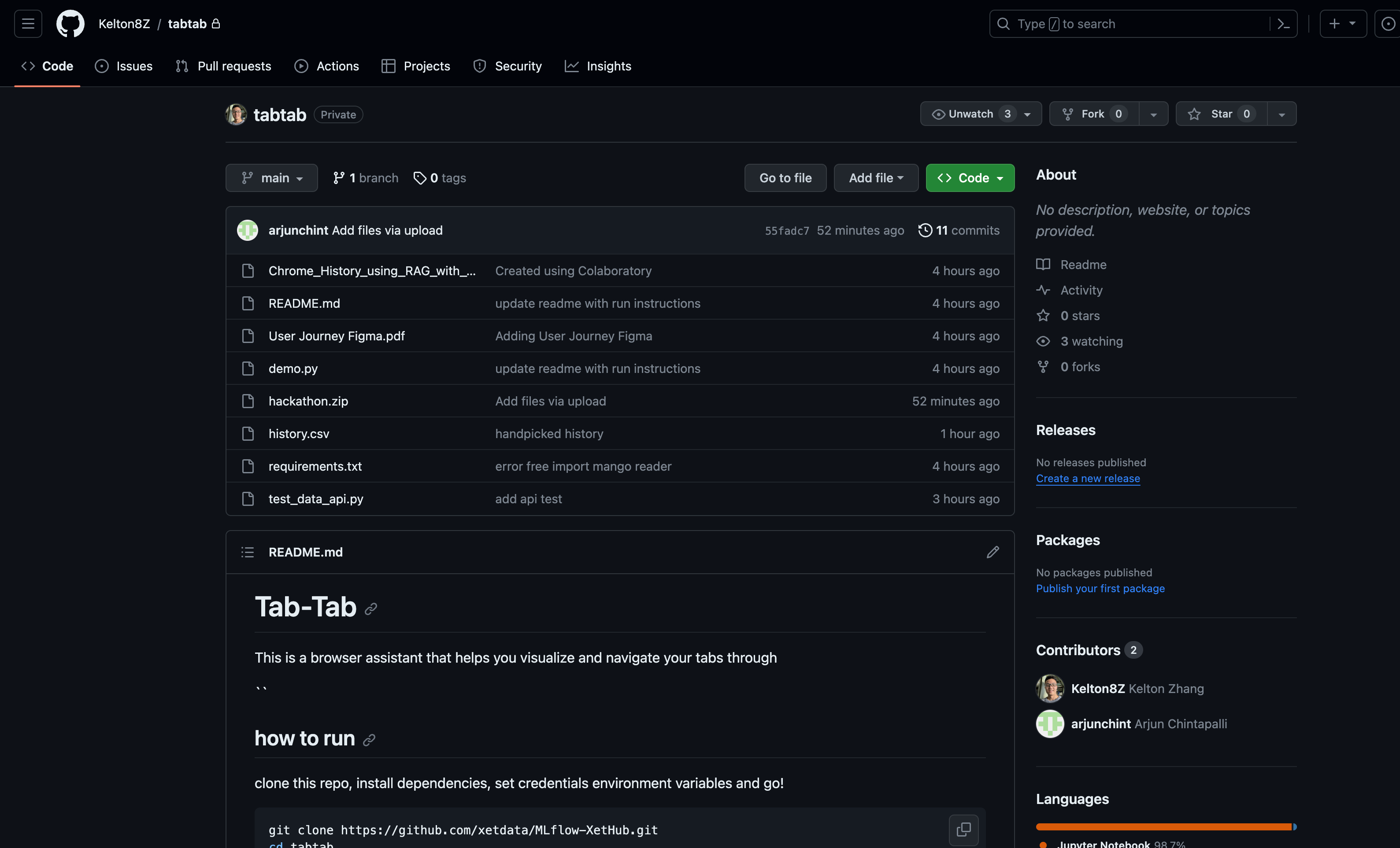This screenshot has height=848, width=1400.
Task: Open the Go to file button
Action: pos(785,178)
